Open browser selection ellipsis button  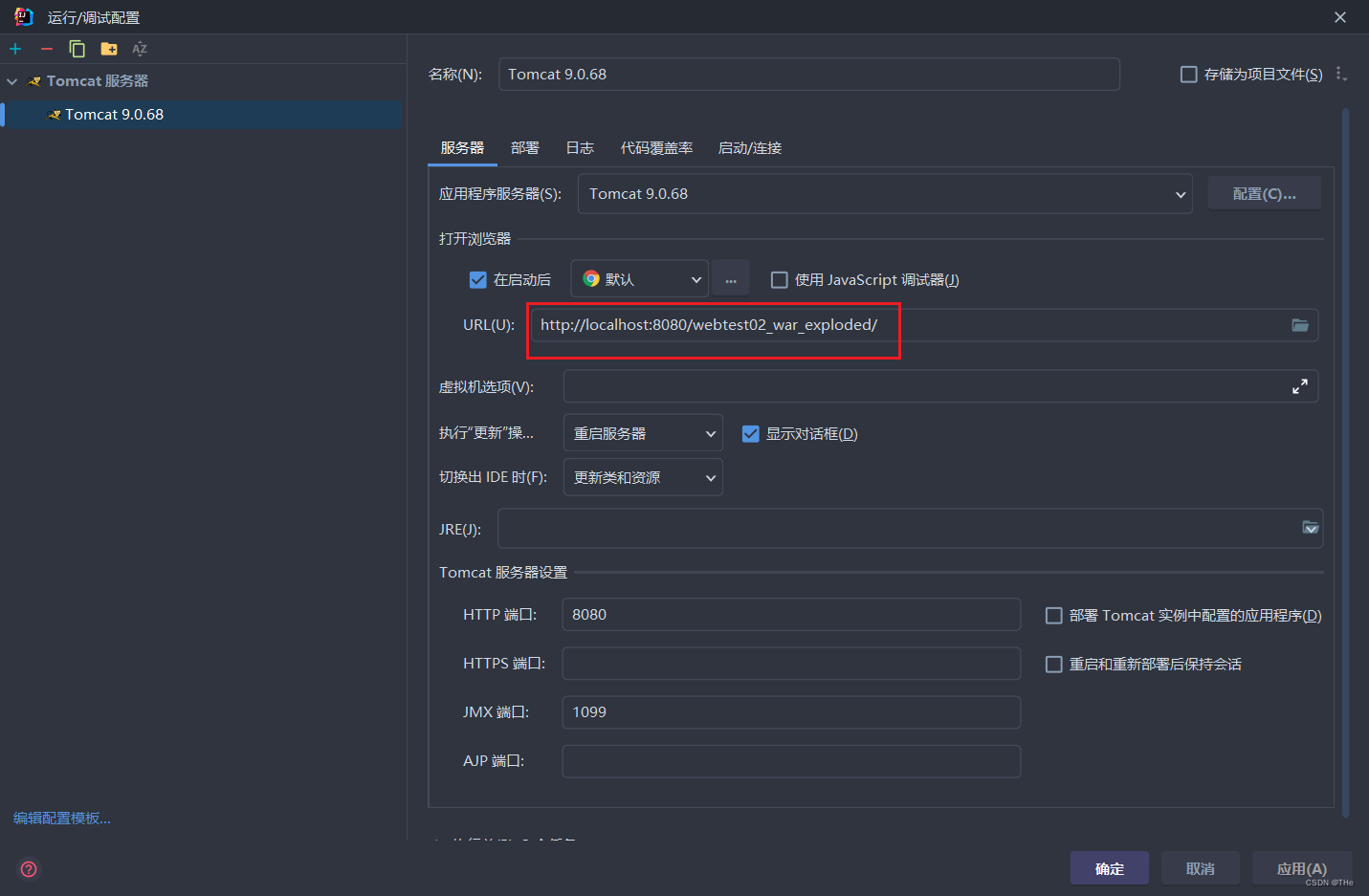click(731, 279)
